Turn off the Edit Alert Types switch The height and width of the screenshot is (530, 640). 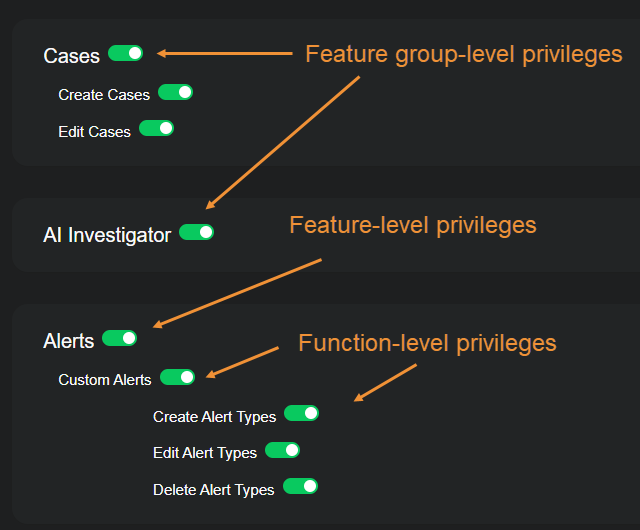pyautogui.click(x=282, y=450)
